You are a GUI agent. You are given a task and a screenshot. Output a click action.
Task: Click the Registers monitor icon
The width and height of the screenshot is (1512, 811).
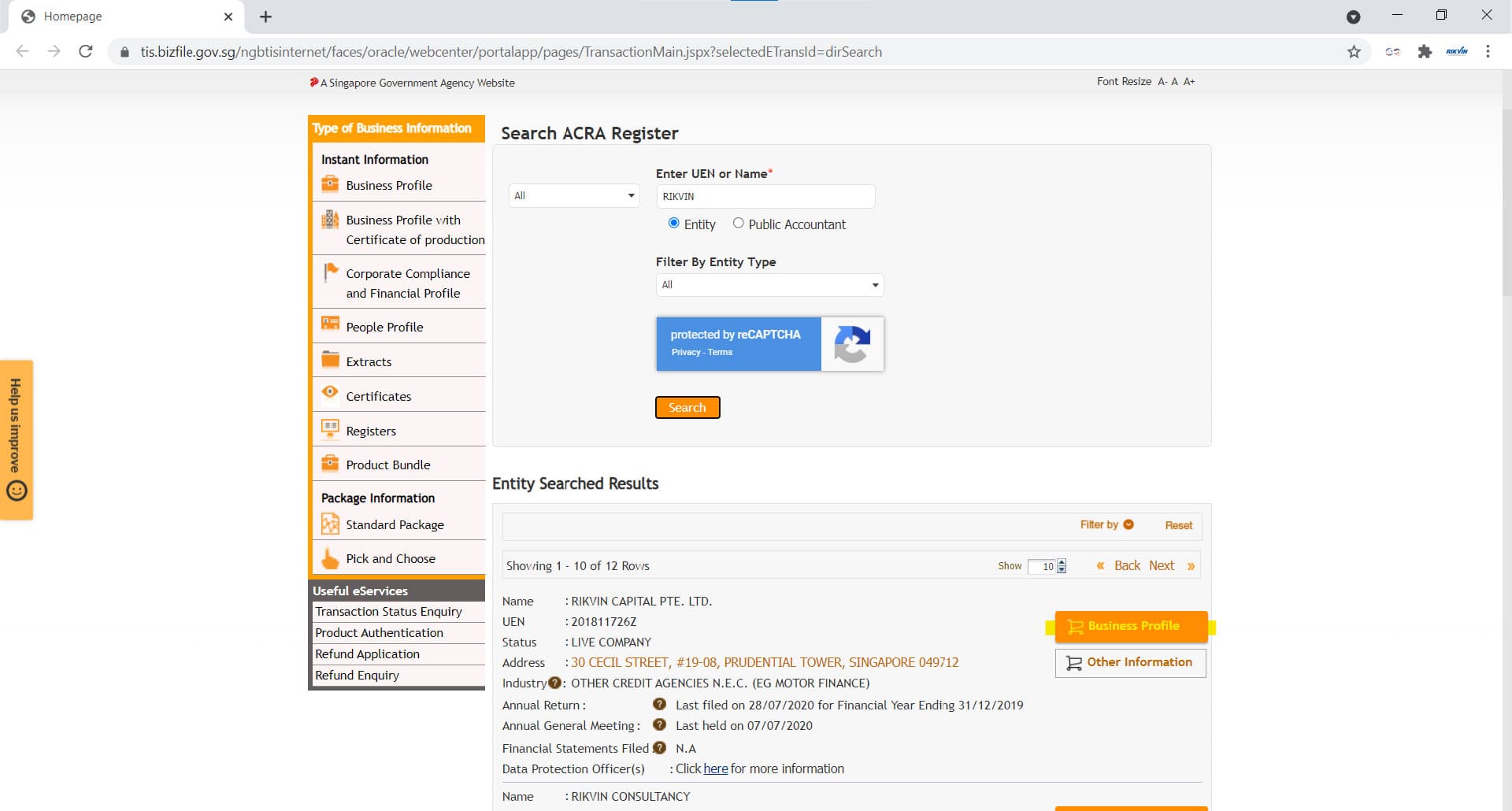pos(330,428)
